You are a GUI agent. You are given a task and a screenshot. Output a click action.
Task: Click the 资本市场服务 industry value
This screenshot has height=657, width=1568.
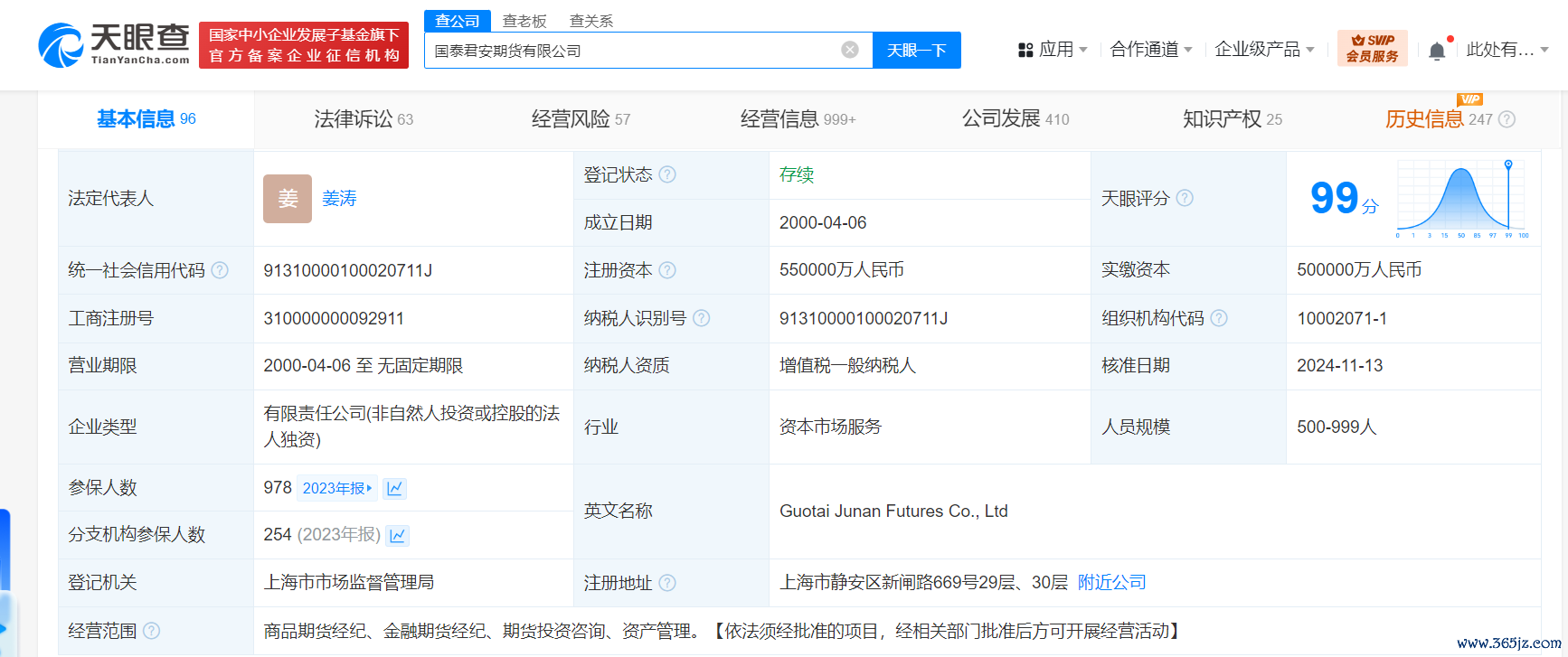coord(830,427)
